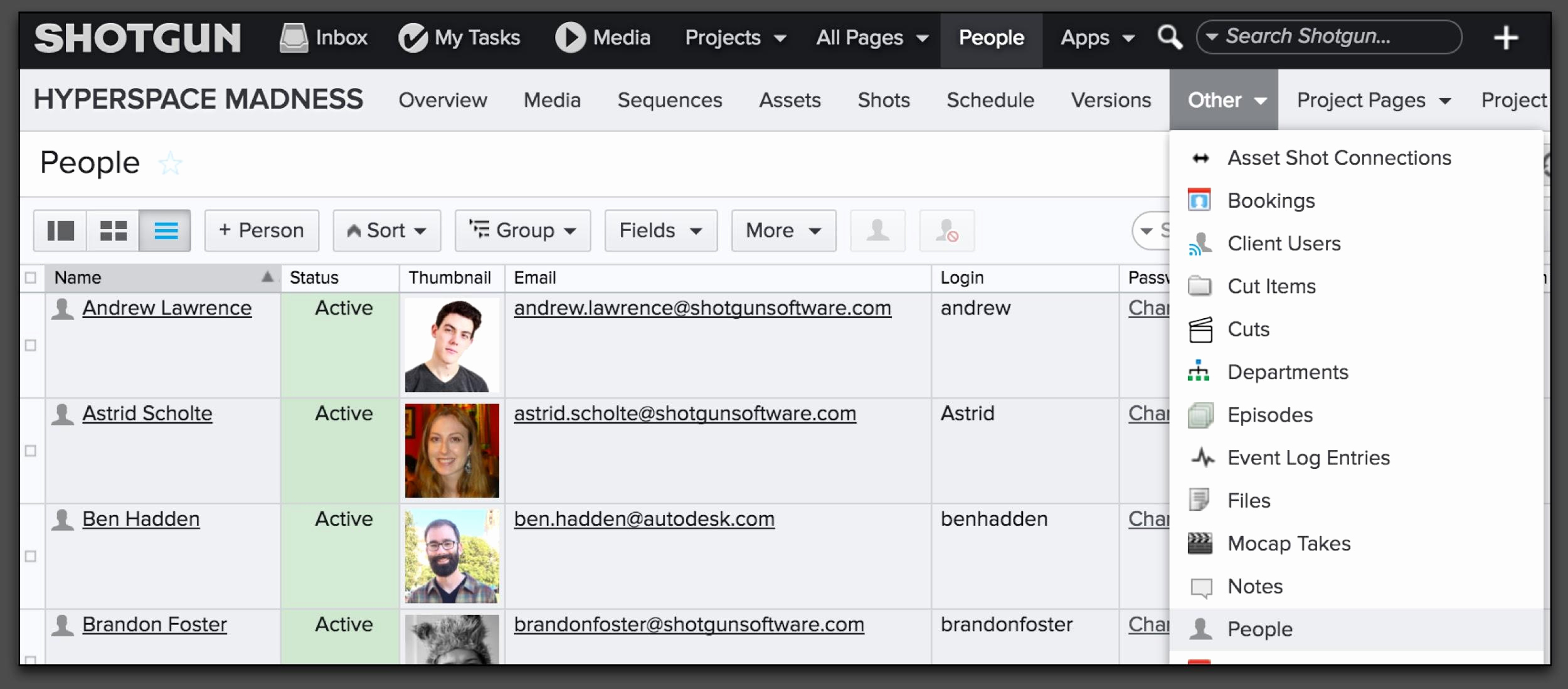Click the plus icon to create new entity
The height and width of the screenshot is (689, 1568).
[x=1505, y=38]
